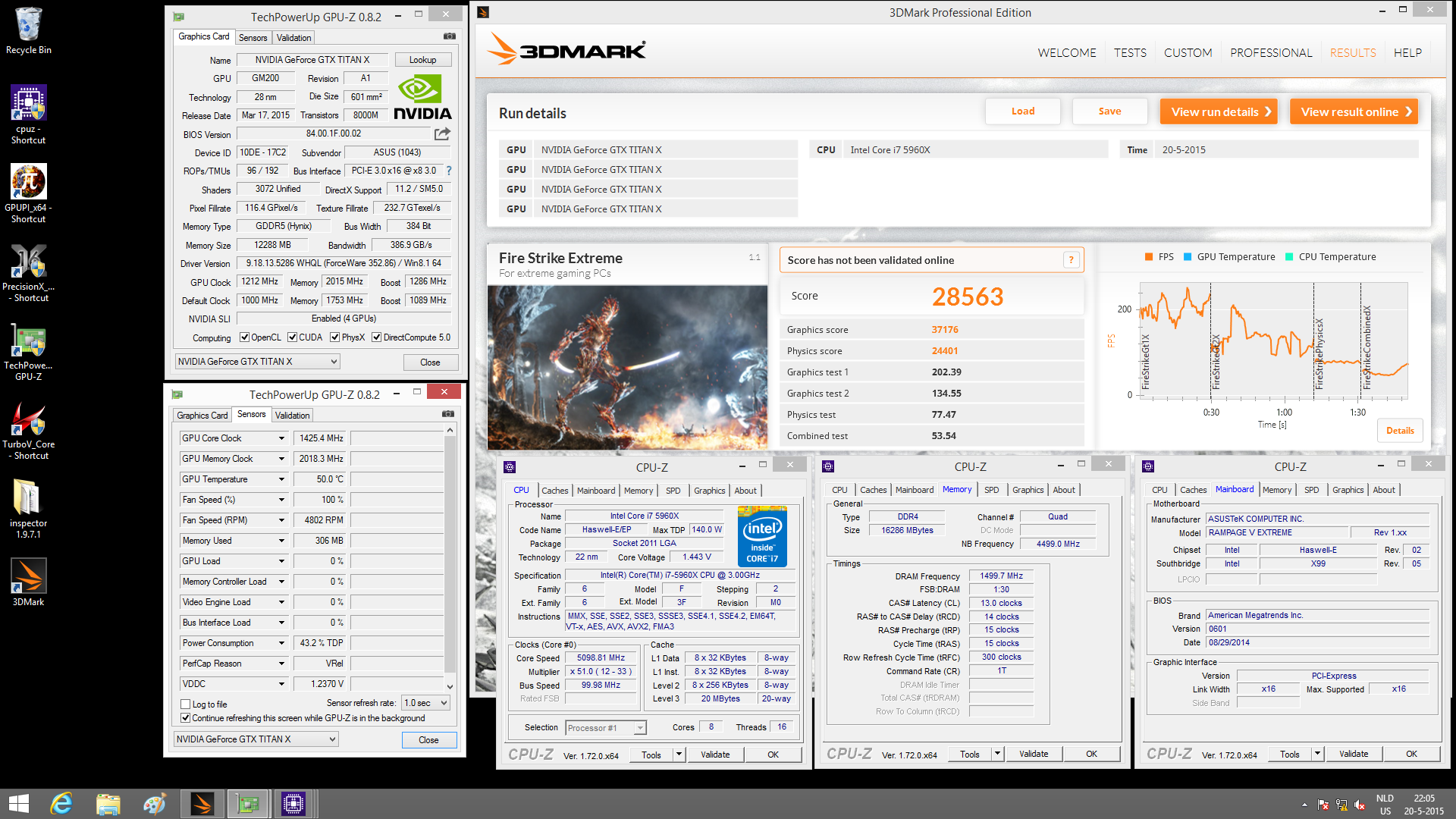Switch to 3DMark taskbar icon

[202, 804]
